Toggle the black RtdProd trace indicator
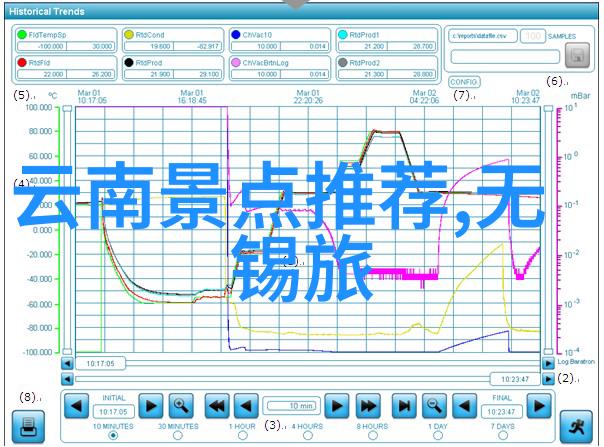This screenshot has height=447, width=604. coord(129,62)
